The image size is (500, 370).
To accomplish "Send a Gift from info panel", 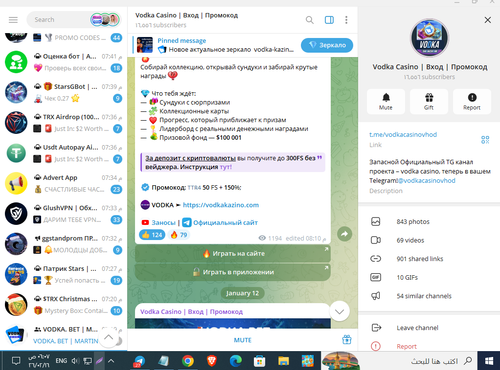I will point(429,101).
